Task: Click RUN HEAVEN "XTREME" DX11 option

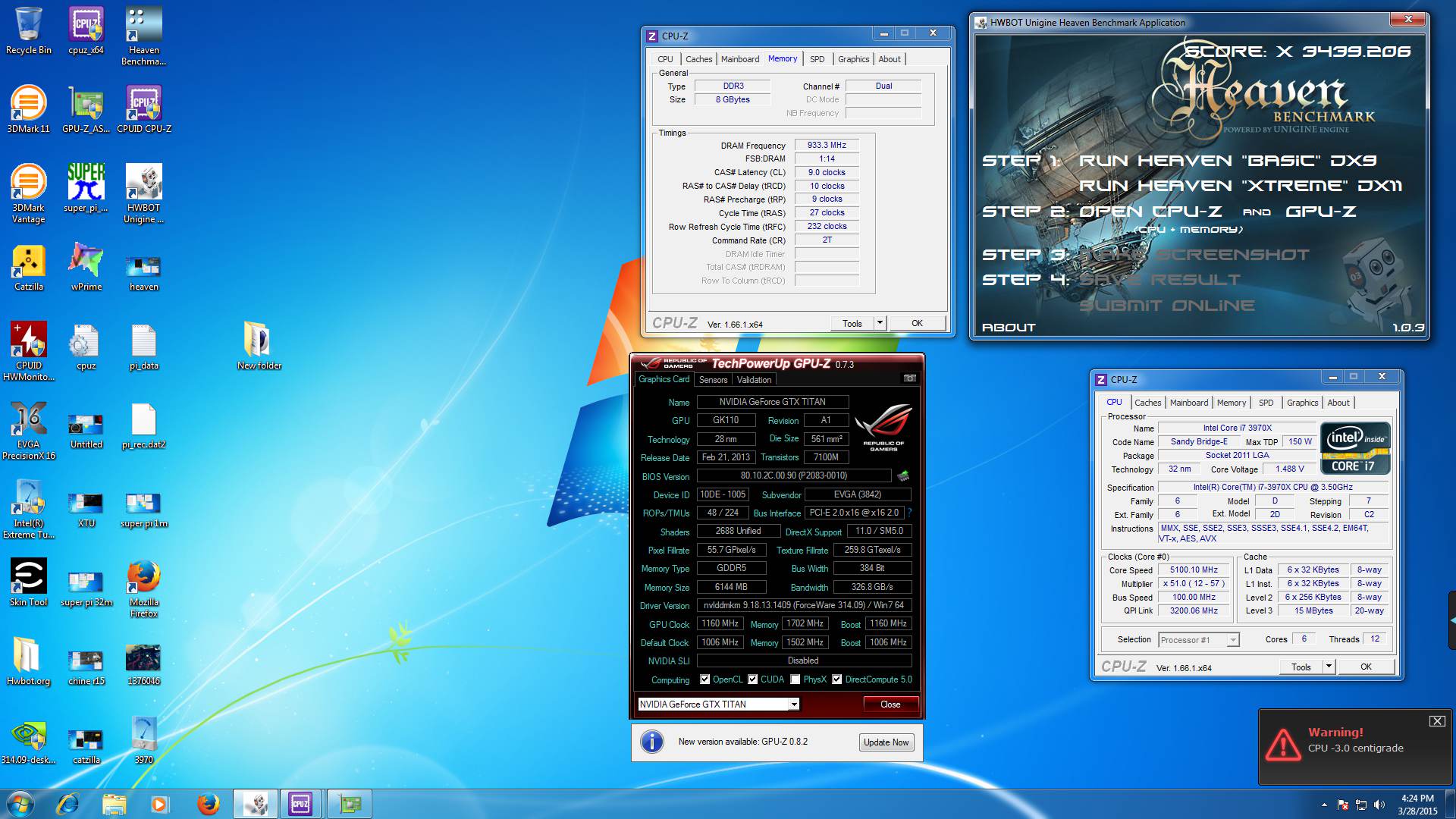Action: click(x=1241, y=186)
